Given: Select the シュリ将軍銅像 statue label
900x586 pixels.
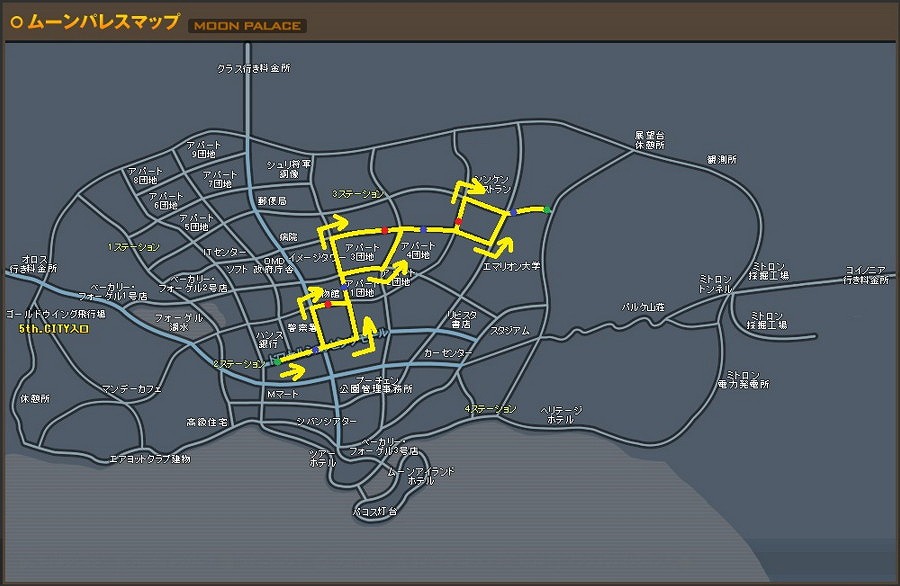Looking at the screenshot, I should (289, 169).
